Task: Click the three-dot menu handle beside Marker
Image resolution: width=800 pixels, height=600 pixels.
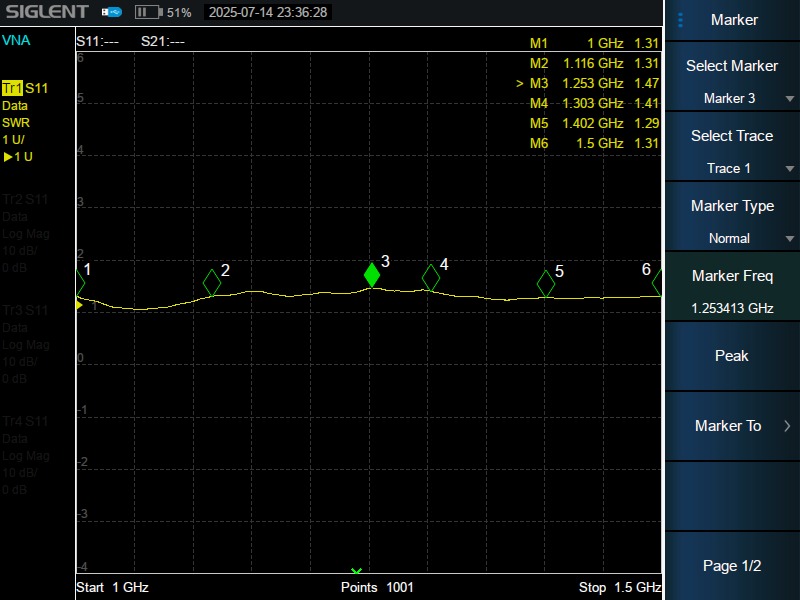Action: pos(680,20)
